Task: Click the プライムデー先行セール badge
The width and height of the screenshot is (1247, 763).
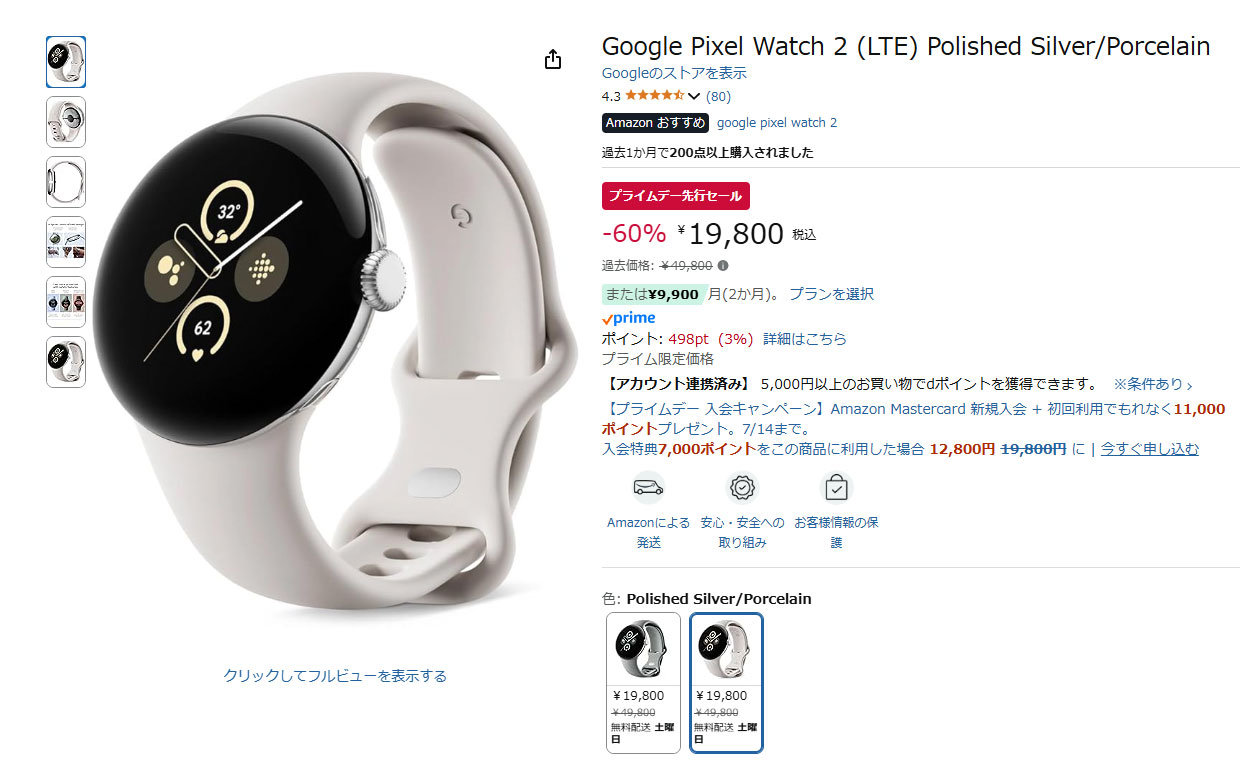Action: tap(676, 196)
